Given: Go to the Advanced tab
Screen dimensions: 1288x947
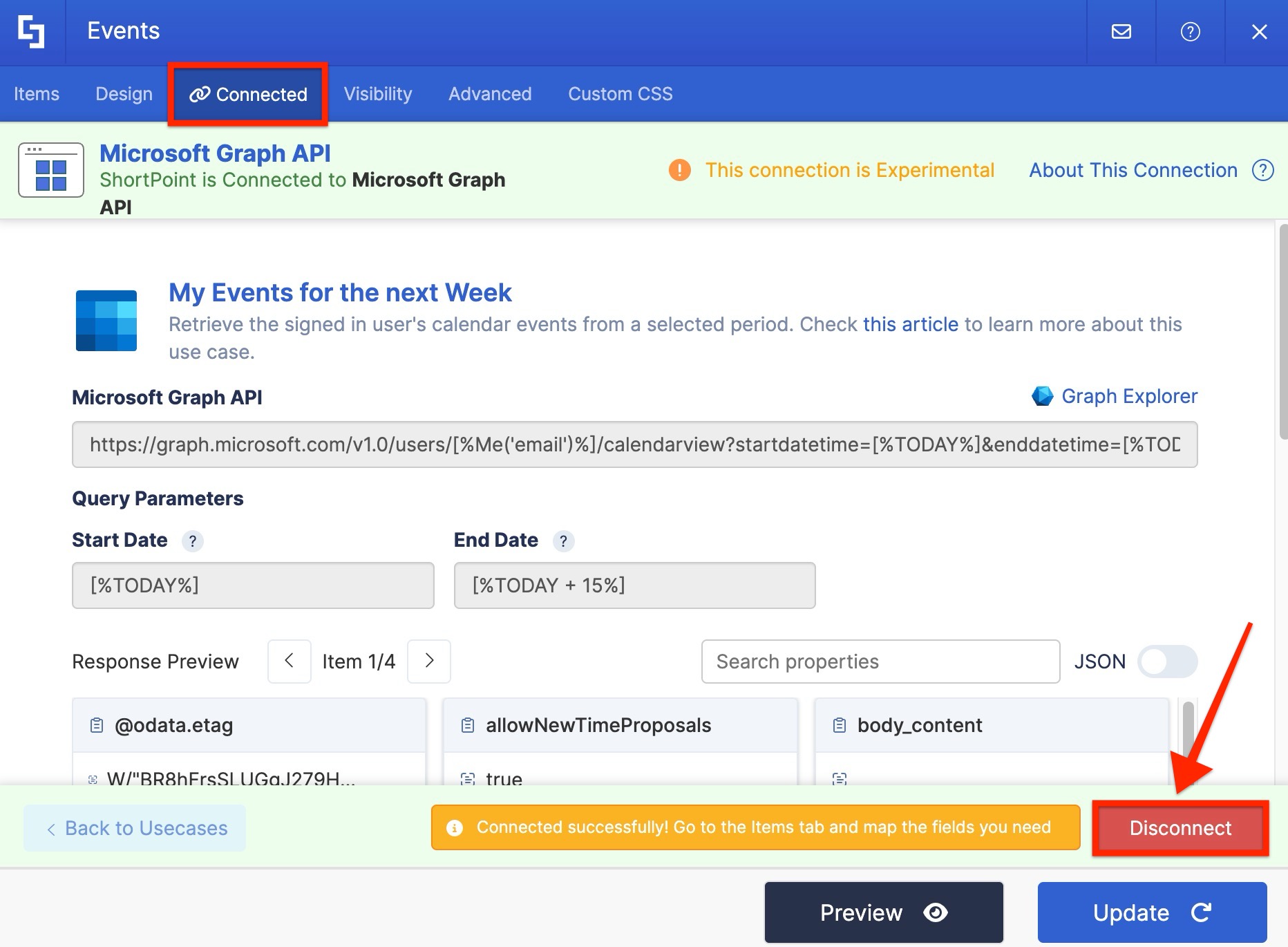Looking at the screenshot, I should 490,94.
